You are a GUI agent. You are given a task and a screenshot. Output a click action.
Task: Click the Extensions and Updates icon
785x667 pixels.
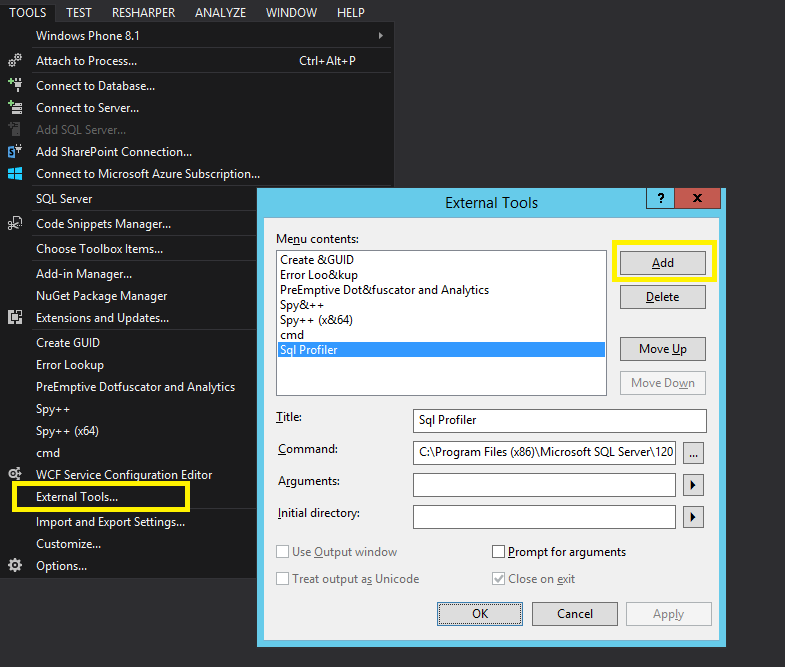click(x=15, y=317)
